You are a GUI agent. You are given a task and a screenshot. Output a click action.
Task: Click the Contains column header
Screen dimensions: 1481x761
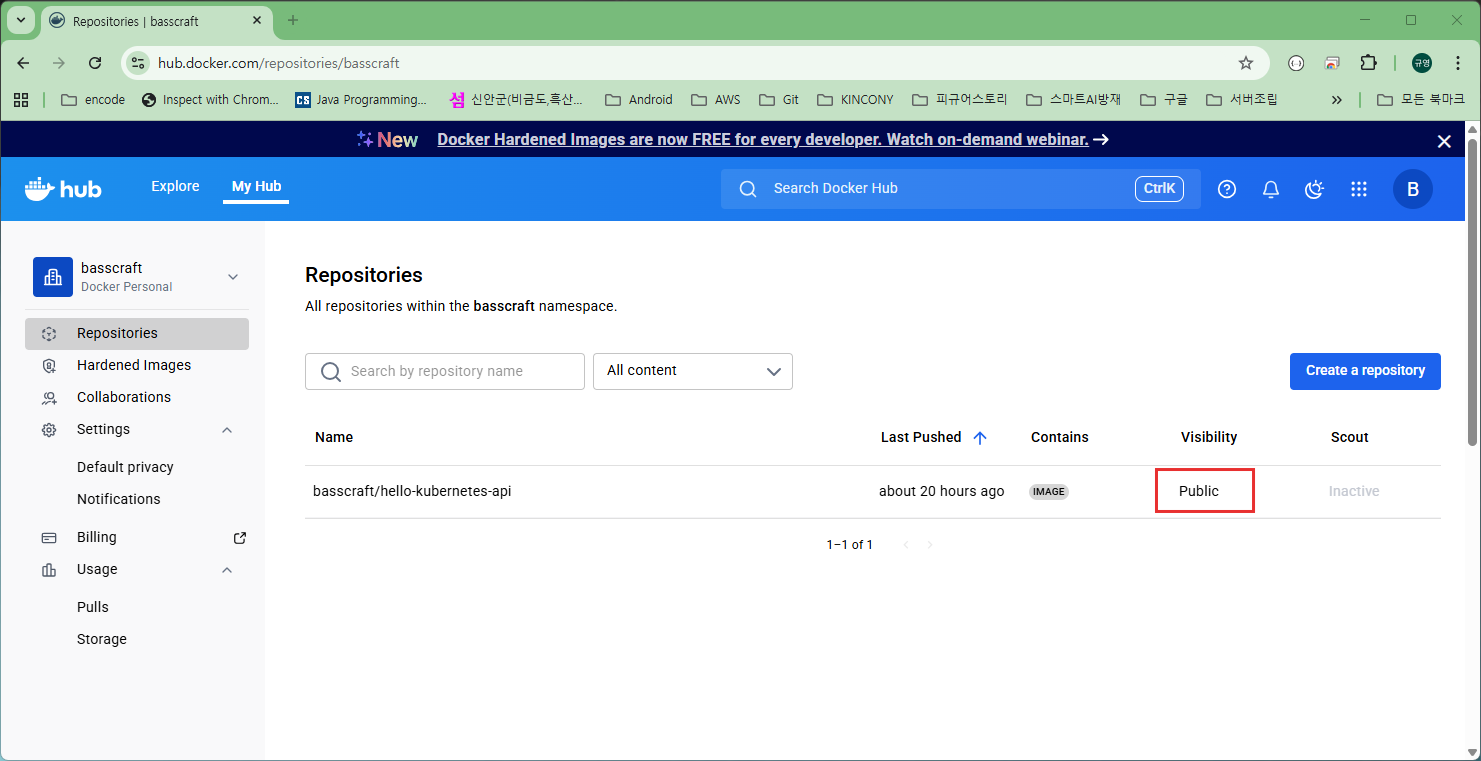1060,438
